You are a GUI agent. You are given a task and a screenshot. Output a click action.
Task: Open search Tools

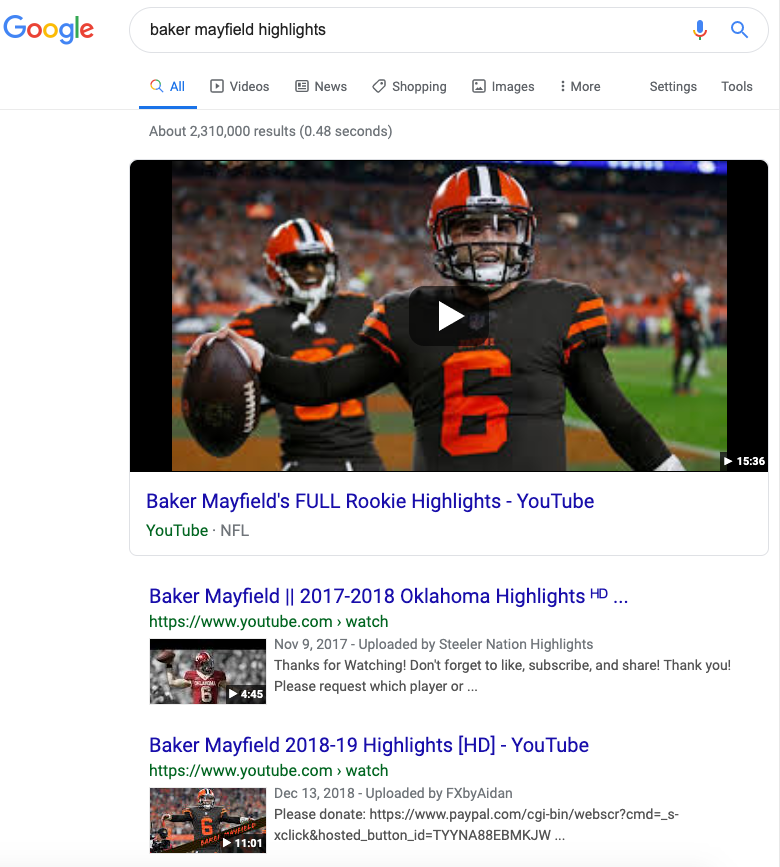[736, 87]
